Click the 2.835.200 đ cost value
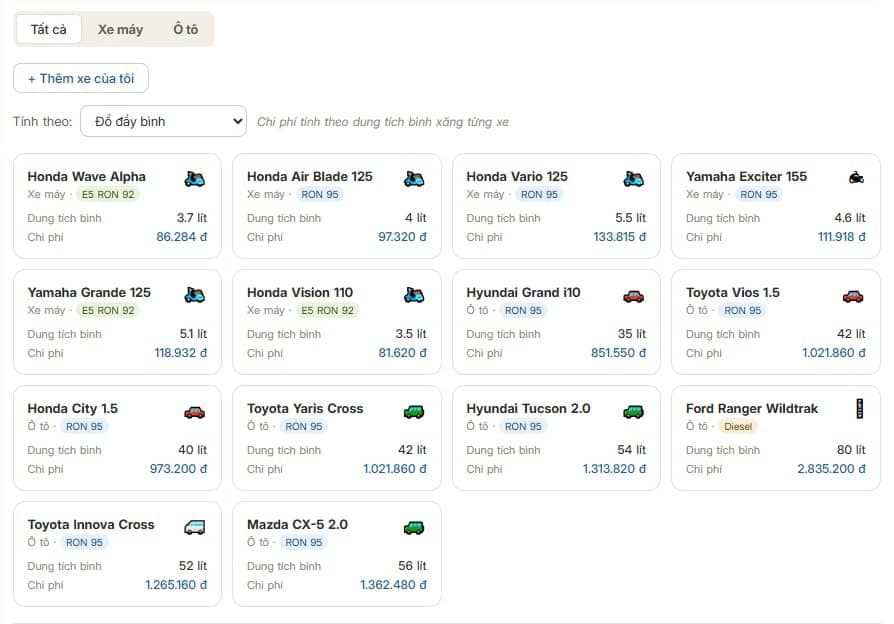 pos(831,468)
